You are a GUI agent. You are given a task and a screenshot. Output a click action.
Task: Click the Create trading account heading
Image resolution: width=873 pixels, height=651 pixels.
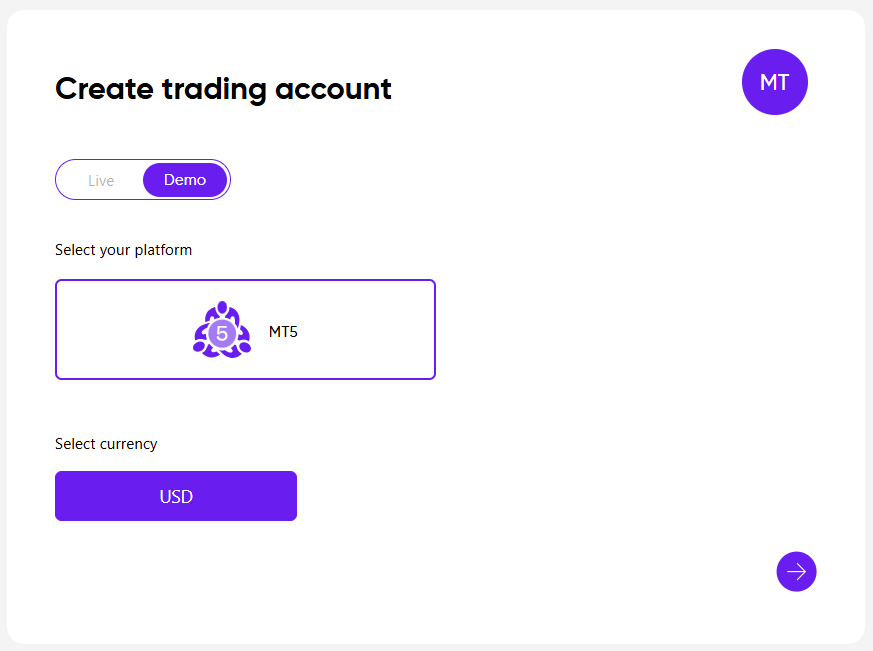[x=223, y=89]
